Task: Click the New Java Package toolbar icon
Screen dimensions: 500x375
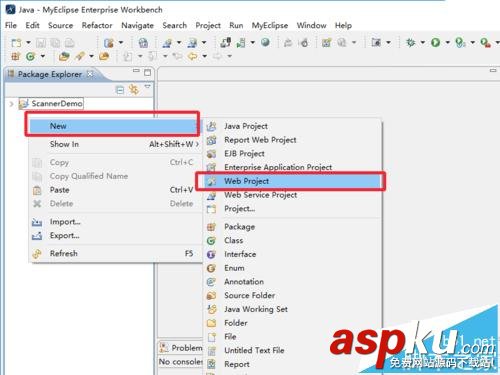Action: (15, 56)
